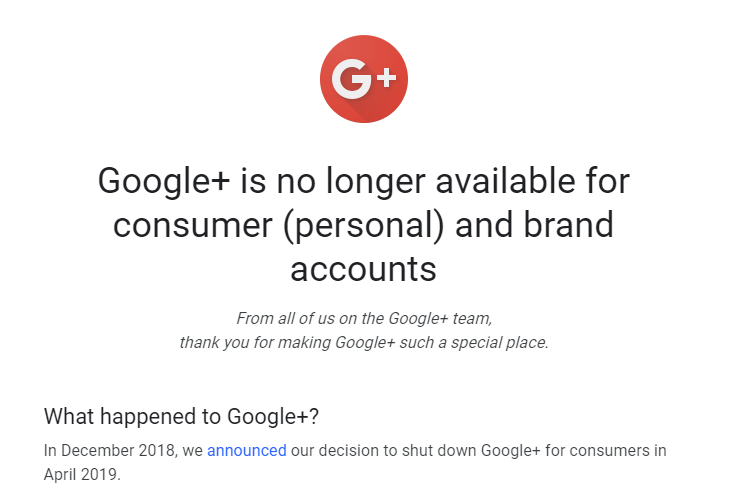This screenshot has height=498, width=732.
Task: Click 'Google+' word in the main title
Action: tap(164, 182)
